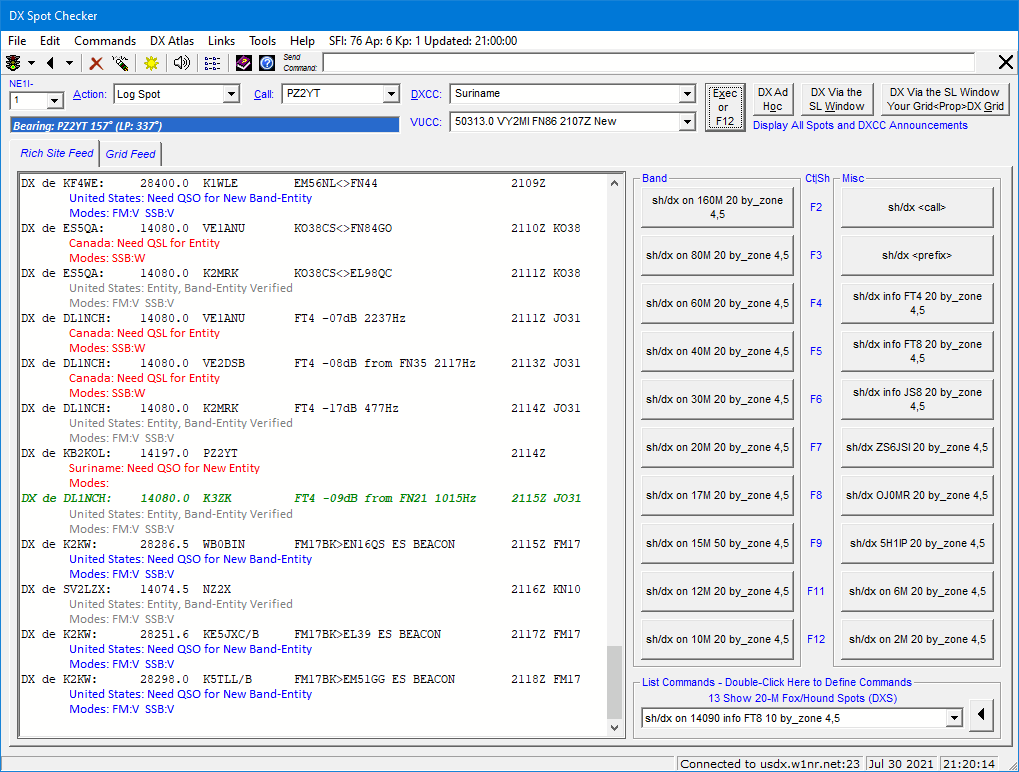Click Display All Spots and DXCC Announcements
1019x772 pixels.
click(860, 125)
